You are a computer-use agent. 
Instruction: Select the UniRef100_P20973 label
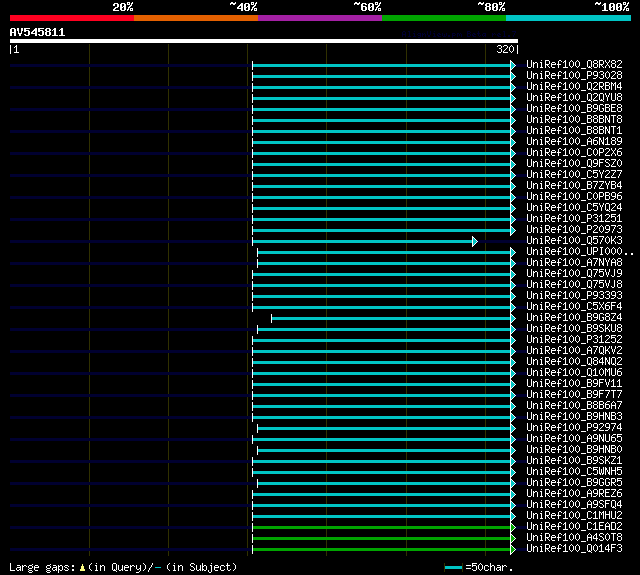[574, 230]
